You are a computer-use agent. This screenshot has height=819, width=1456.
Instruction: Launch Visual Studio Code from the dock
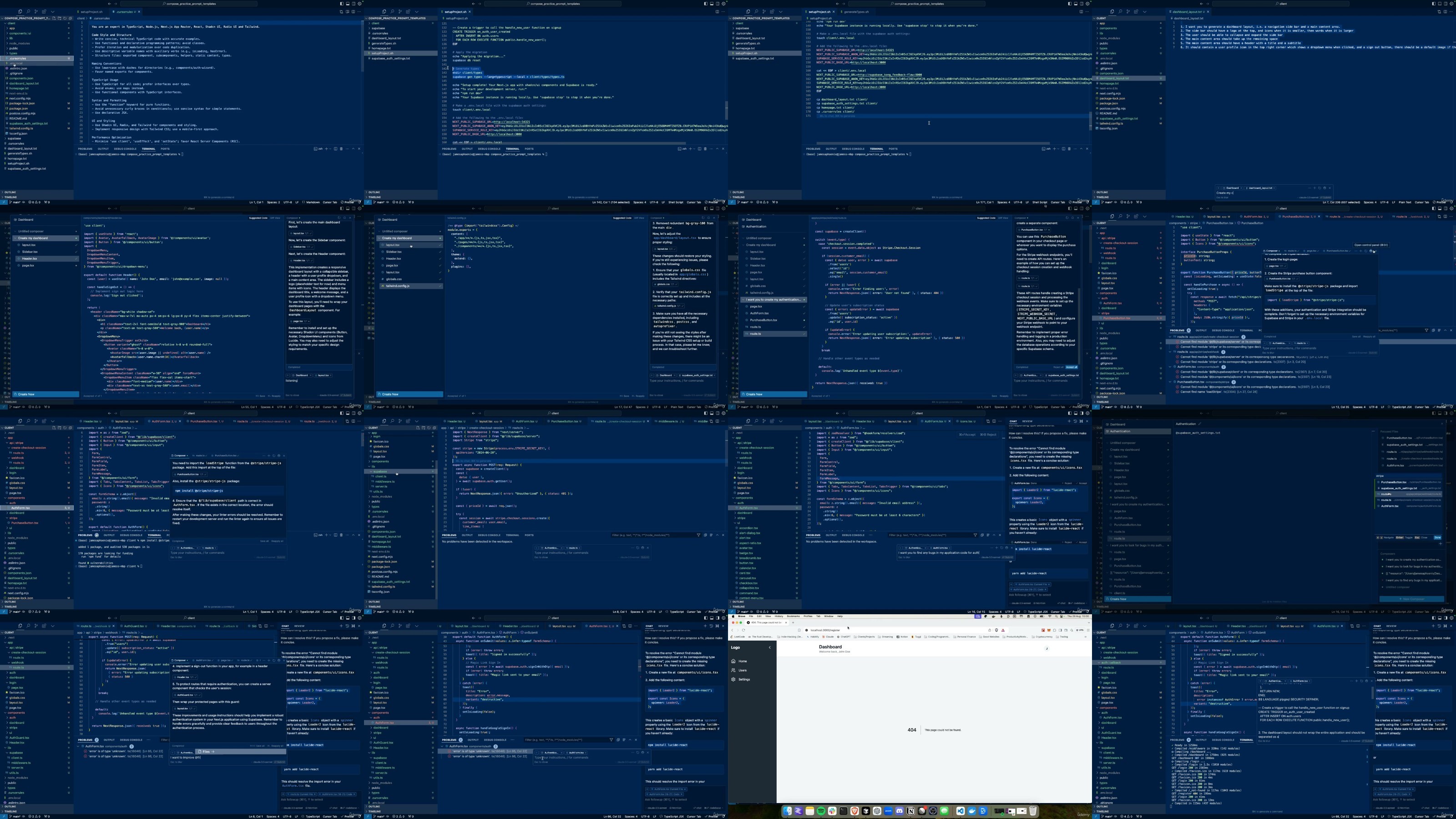[961, 811]
